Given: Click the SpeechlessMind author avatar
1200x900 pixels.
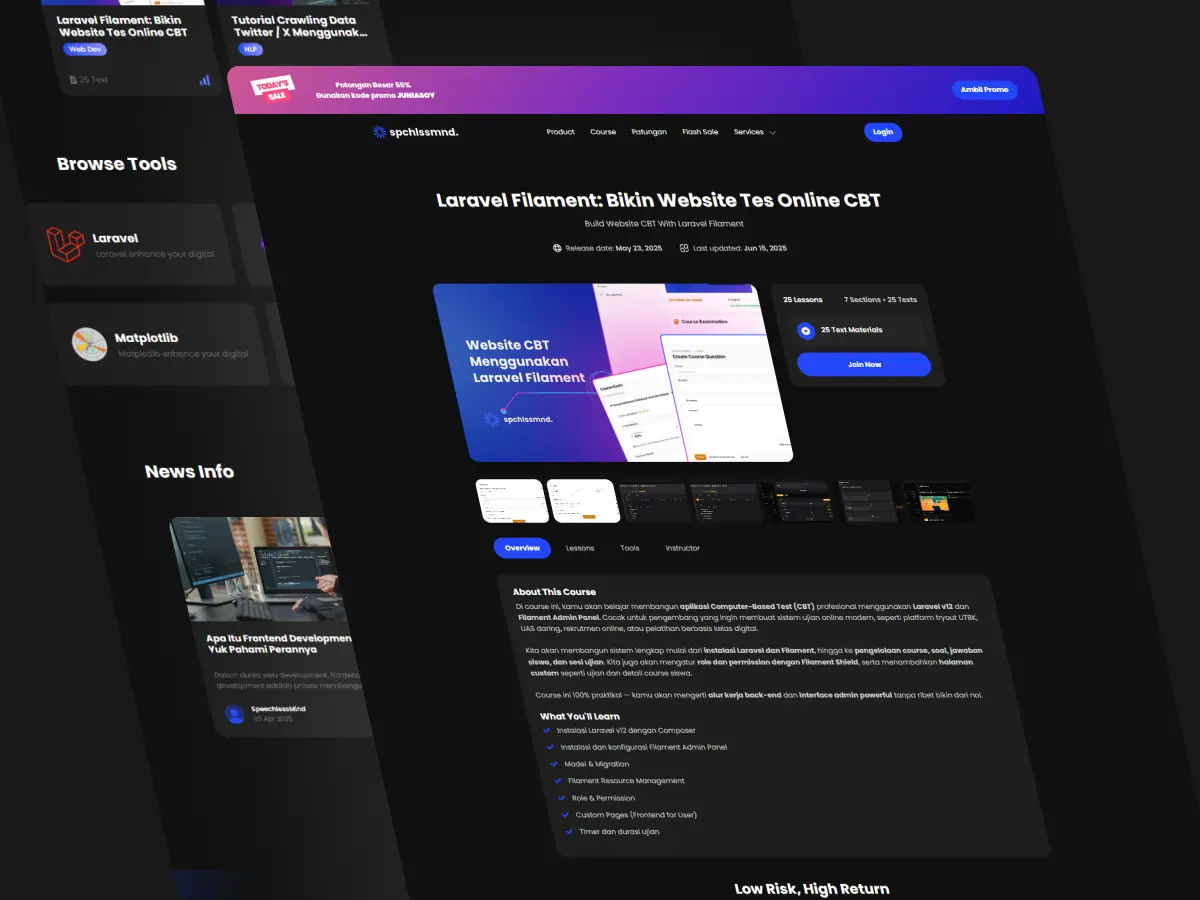Looking at the screenshot, I should point(235,714).
